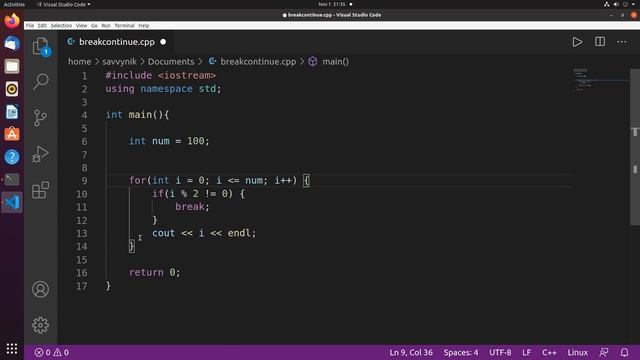
Task: Place cursor on 'int num = 100;' line
Action: pyautogui.click(x=169, y=141)
